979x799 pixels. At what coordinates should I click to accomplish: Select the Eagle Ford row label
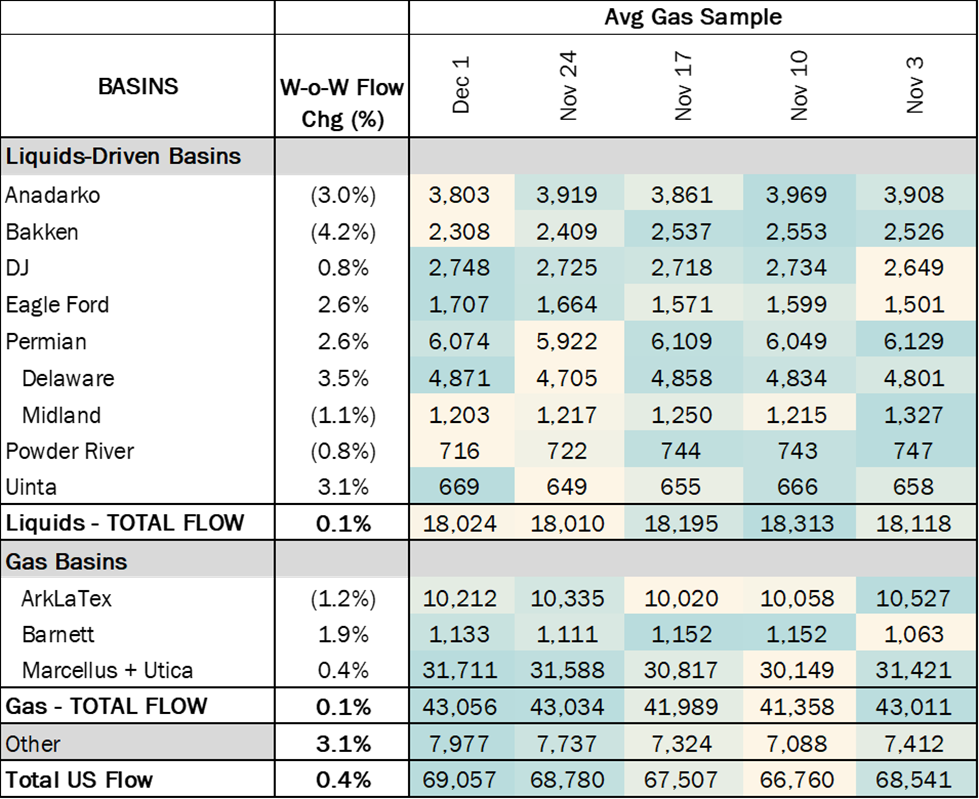57,305
